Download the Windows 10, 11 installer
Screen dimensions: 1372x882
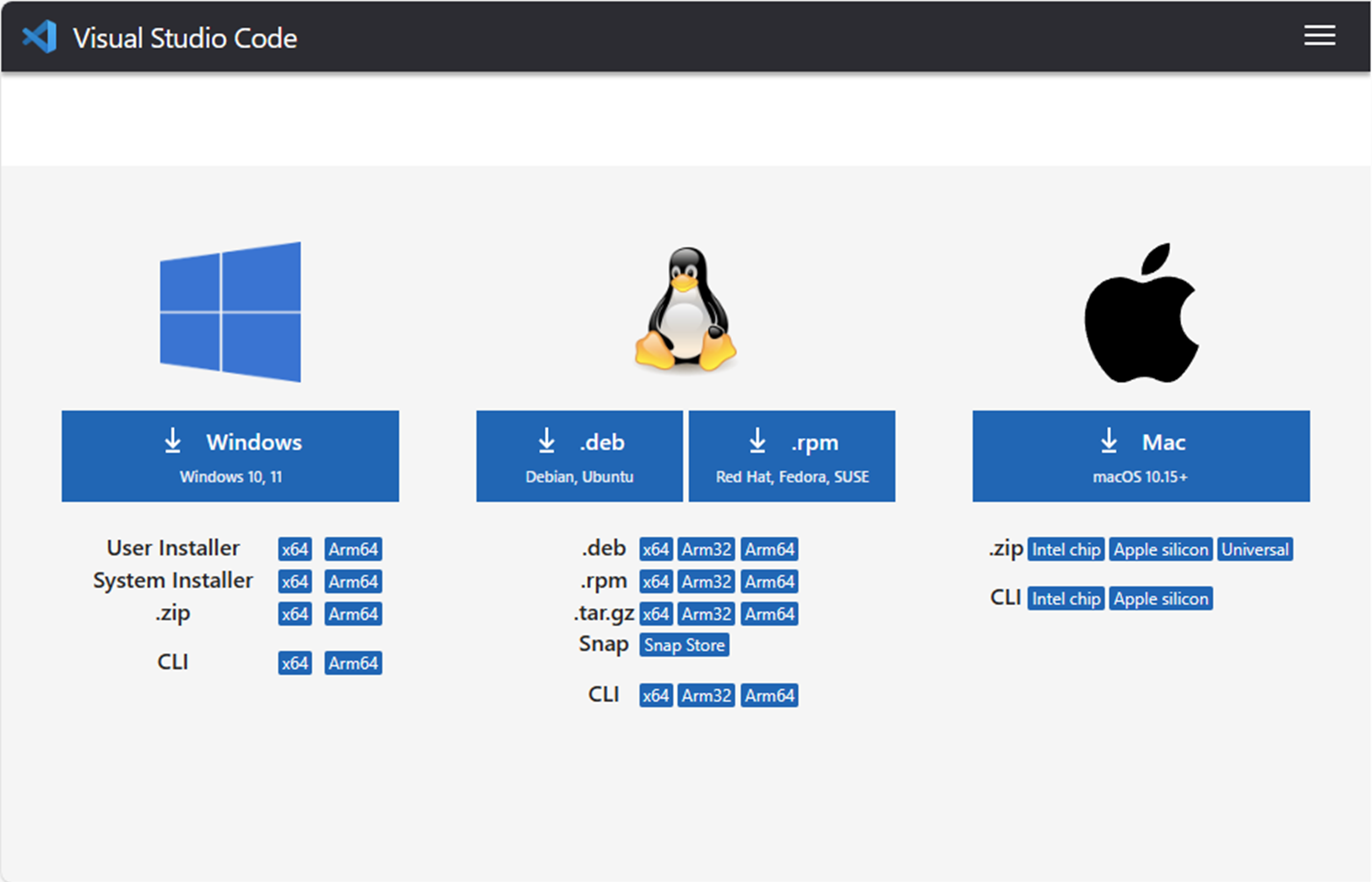230,457
